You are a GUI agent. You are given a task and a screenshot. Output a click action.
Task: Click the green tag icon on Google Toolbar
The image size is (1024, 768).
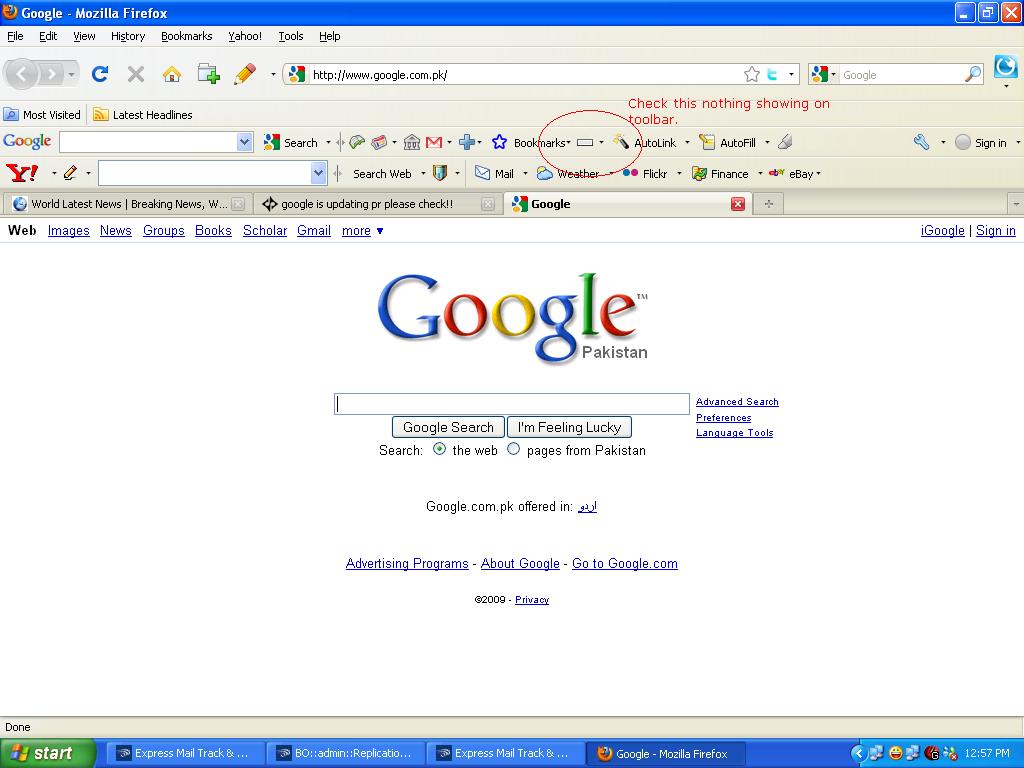coord(357,142)
